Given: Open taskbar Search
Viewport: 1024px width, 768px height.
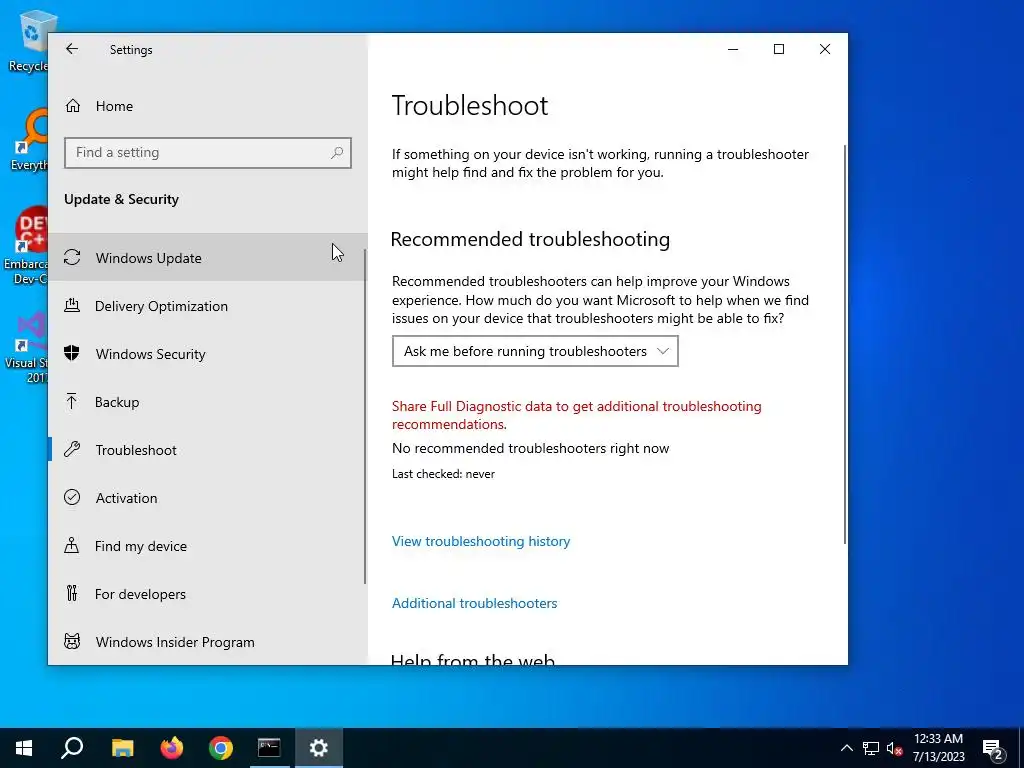Looking at the screenshot, I should click(72, 748).
